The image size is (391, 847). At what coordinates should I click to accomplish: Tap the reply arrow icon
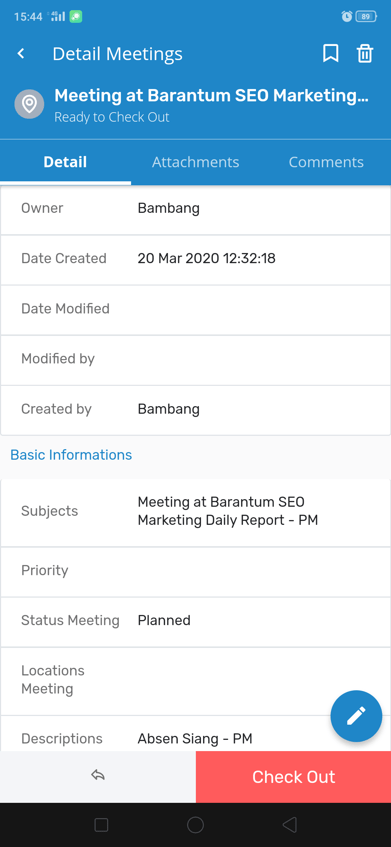pos(98,776)
